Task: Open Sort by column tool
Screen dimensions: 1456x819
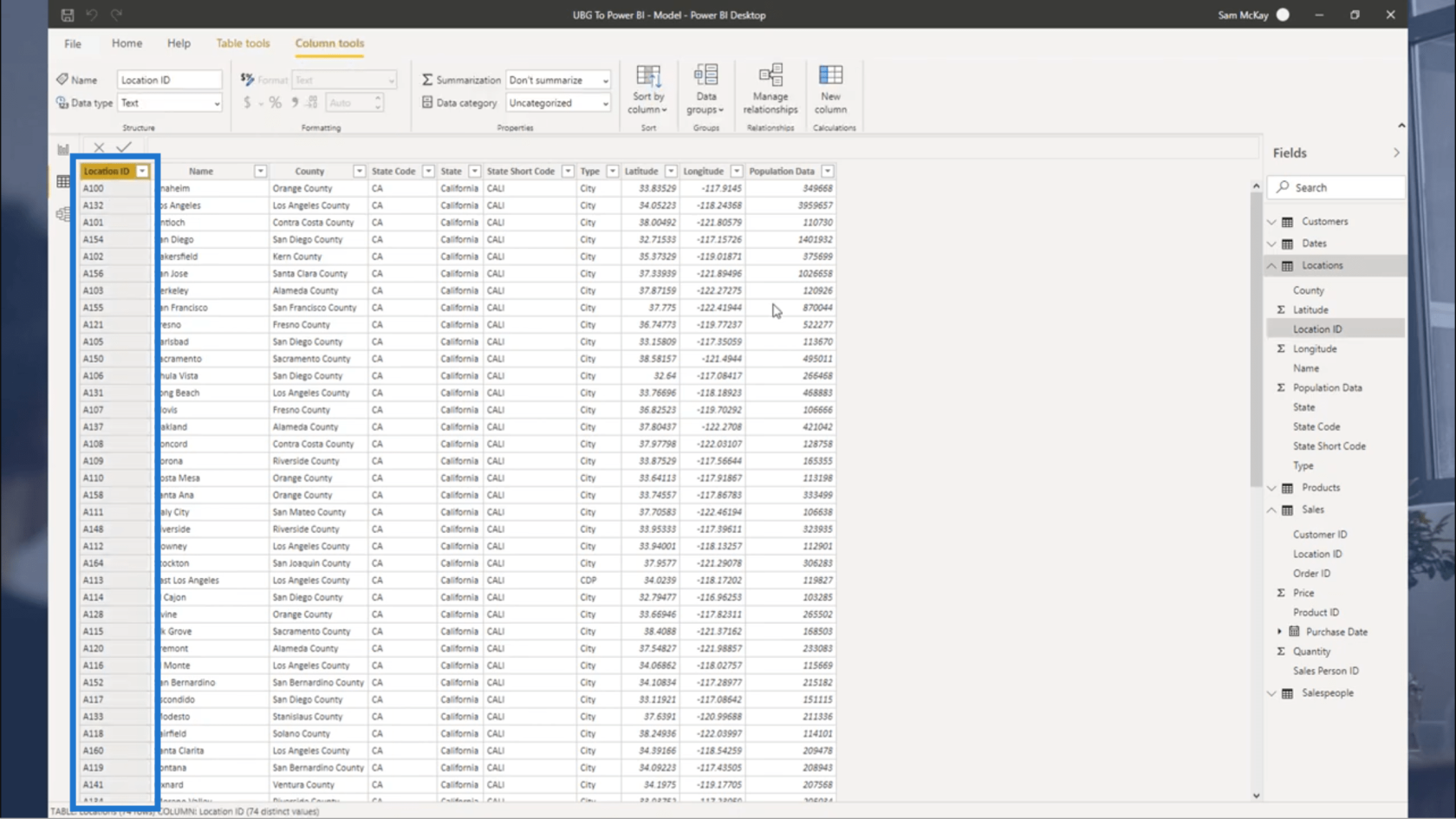Action: pos(648,89)
